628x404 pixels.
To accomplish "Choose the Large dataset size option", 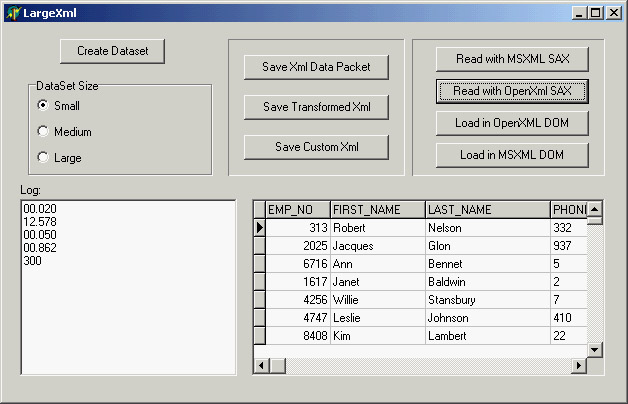I will pyautogui.click(x=43, y=157).
